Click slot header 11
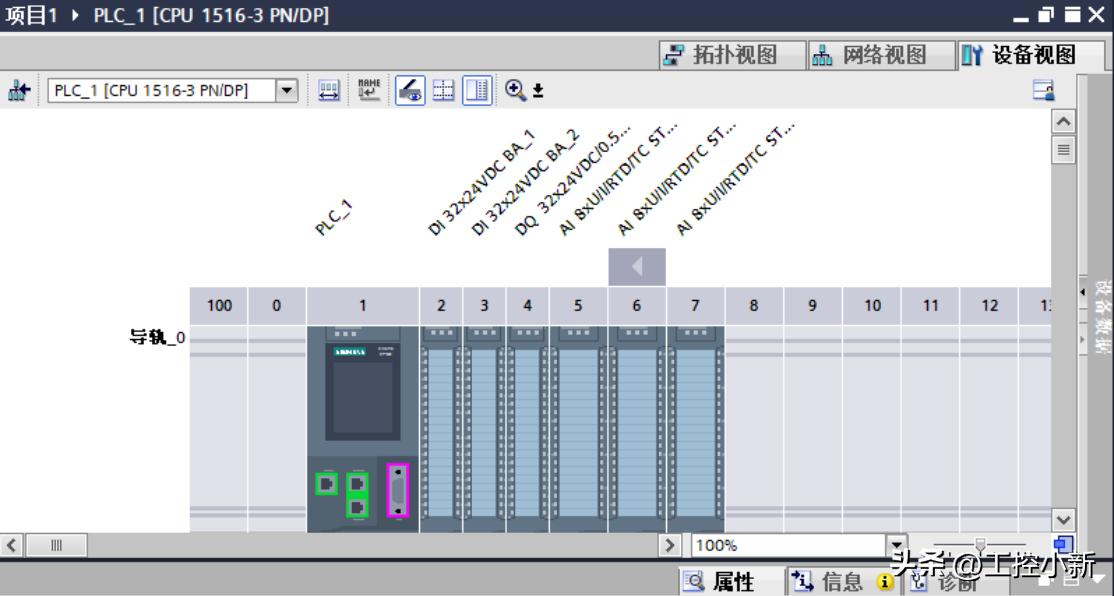Screen dimensions: 1114x596 point(930,305)
